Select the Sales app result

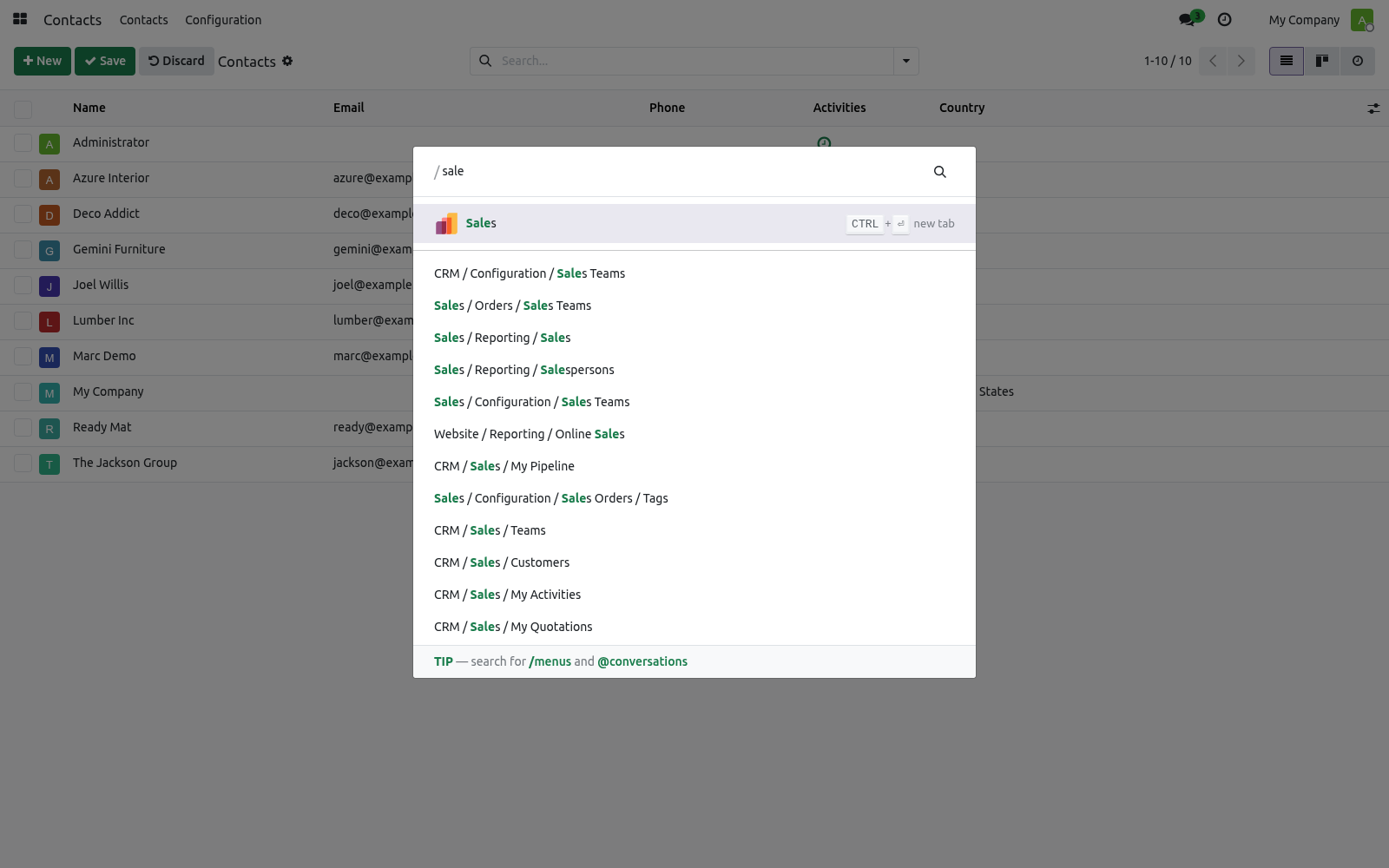coord(694,224)
